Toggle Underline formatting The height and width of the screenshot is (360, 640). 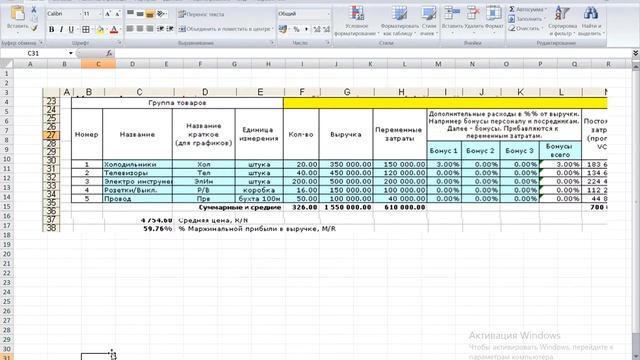(x=71, y=29)
